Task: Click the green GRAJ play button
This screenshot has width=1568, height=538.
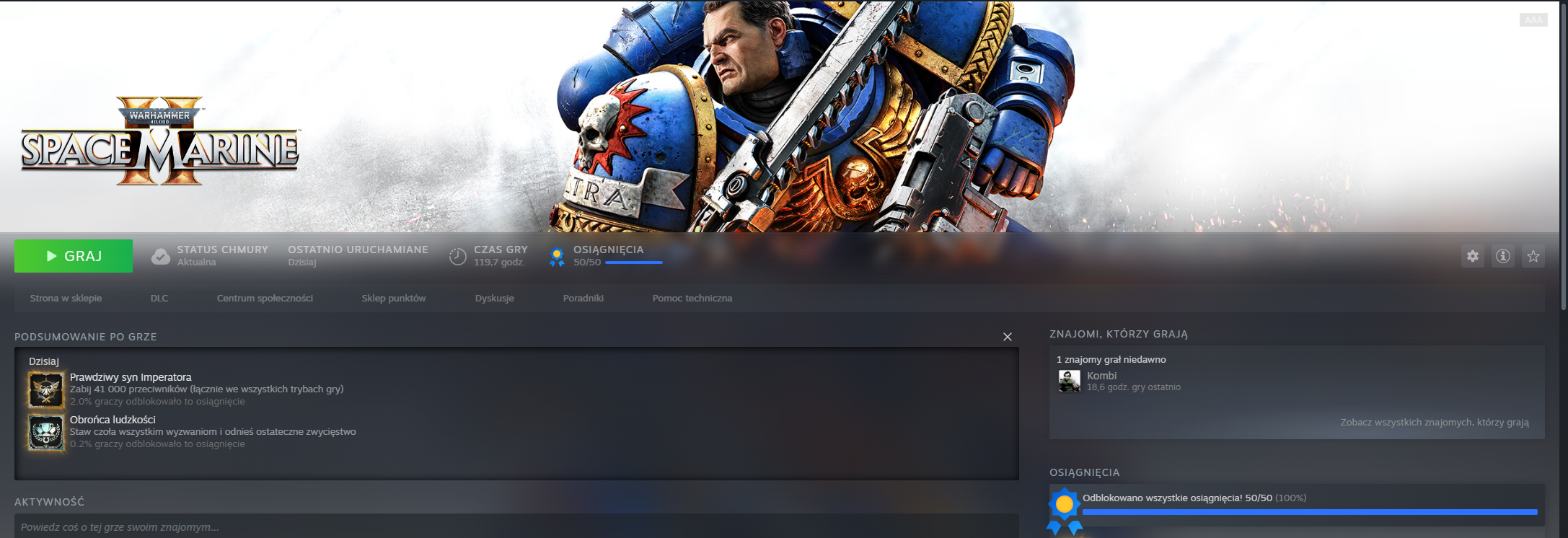Action: [x=74, y=256]
